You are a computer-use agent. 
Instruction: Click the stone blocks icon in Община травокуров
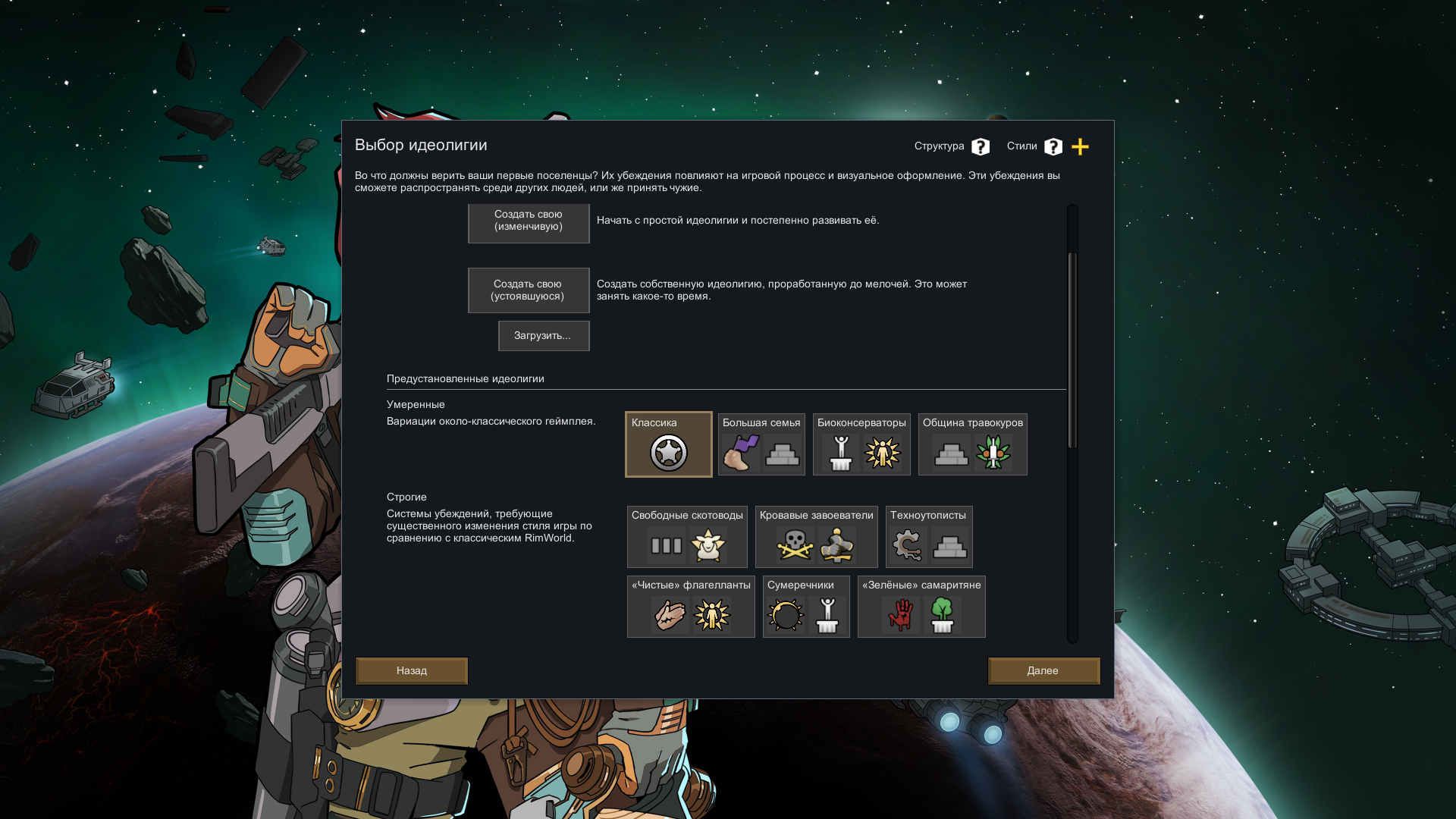click(952, 453)
